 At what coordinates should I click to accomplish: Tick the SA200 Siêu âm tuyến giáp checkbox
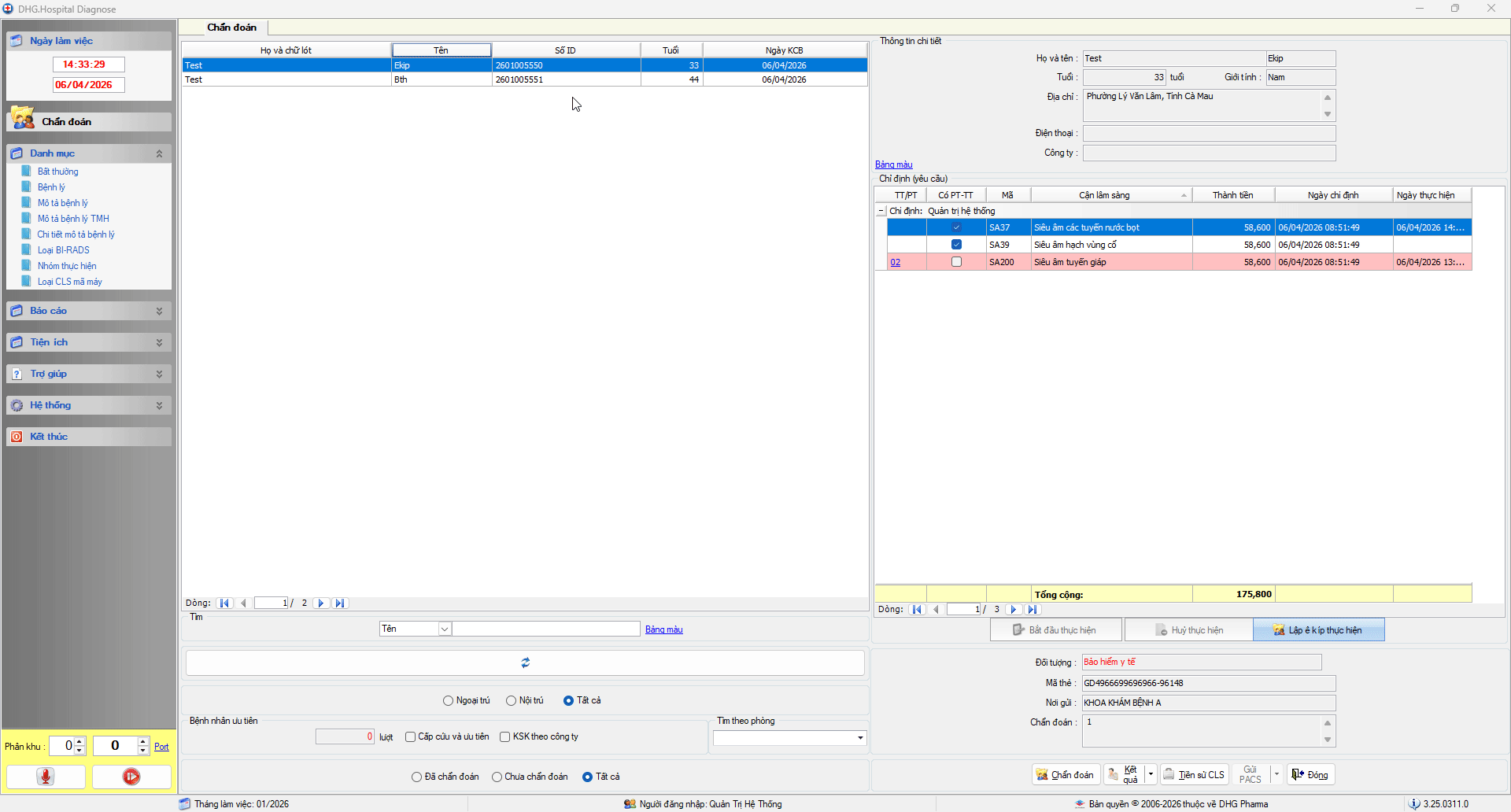tap(956, 262)
